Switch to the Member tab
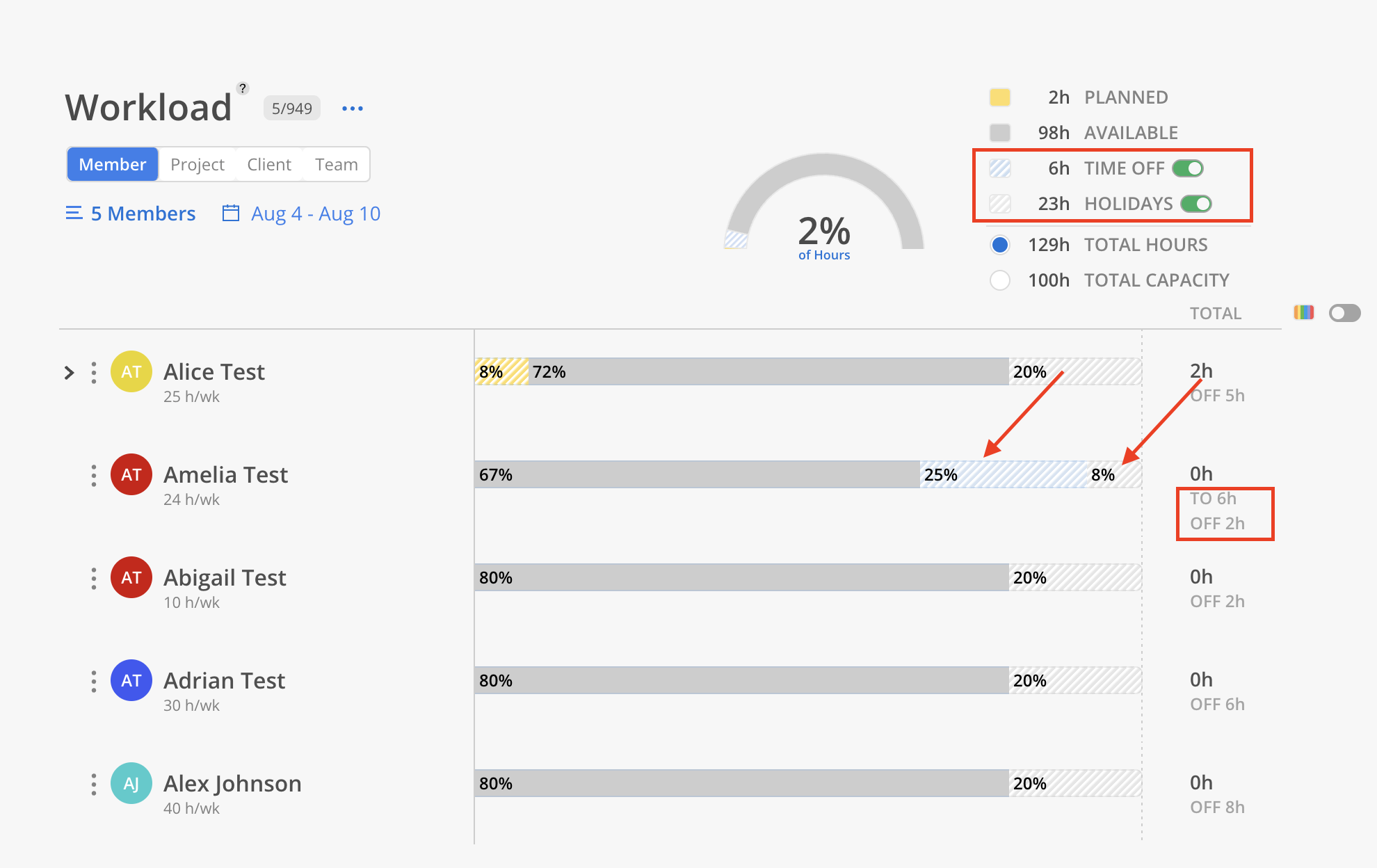Screen dimensions: 1377x868 pyautogui.click(x=113, y=164)
